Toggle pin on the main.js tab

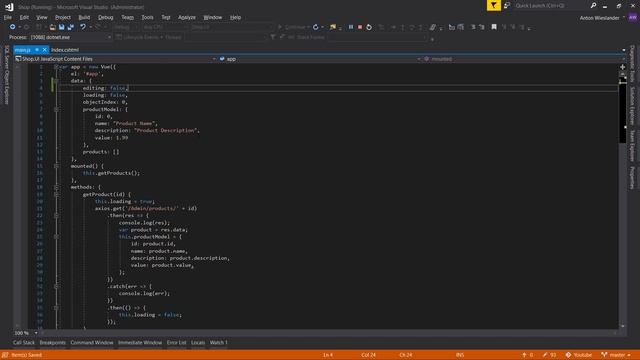point(37,50)
